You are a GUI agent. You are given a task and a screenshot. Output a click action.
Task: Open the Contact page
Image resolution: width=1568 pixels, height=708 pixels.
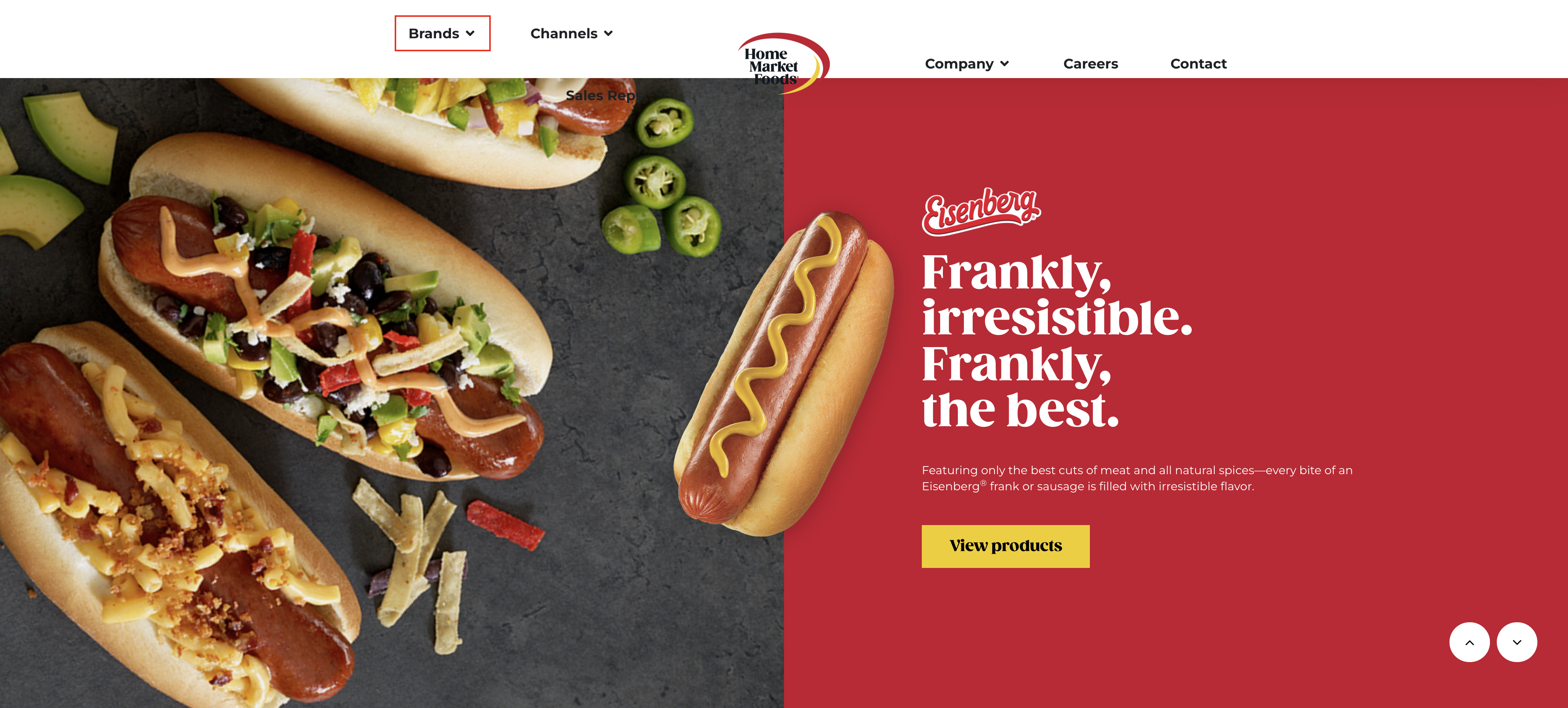click(x=1198, y=64)
